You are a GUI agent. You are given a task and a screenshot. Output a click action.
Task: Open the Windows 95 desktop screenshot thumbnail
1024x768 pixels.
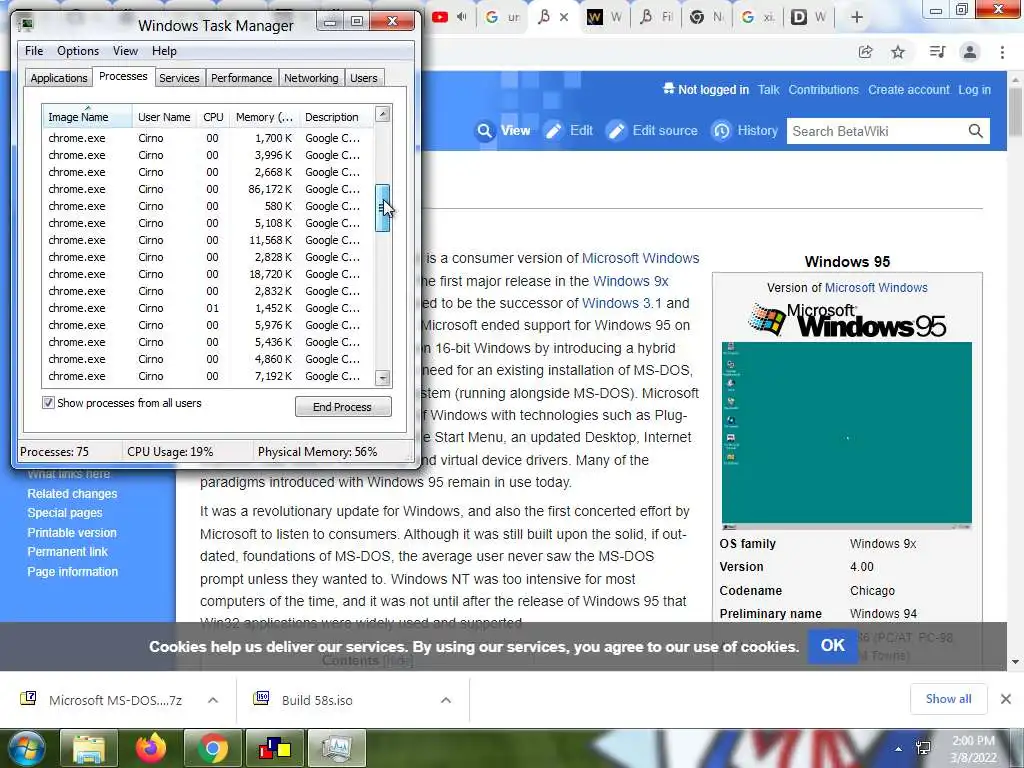(x=846, y=435)
